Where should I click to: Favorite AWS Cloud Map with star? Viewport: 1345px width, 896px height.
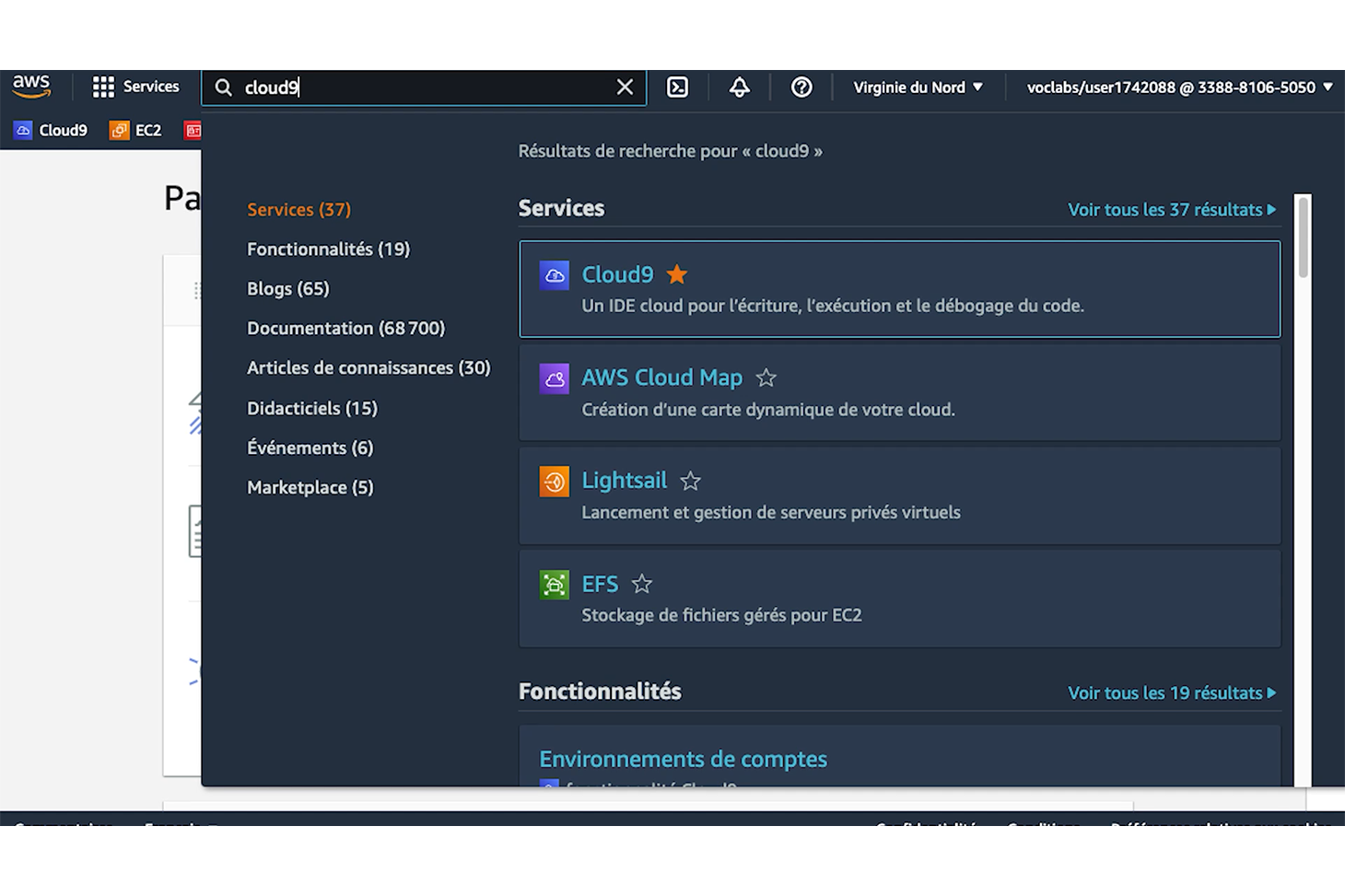click(766, 378)
